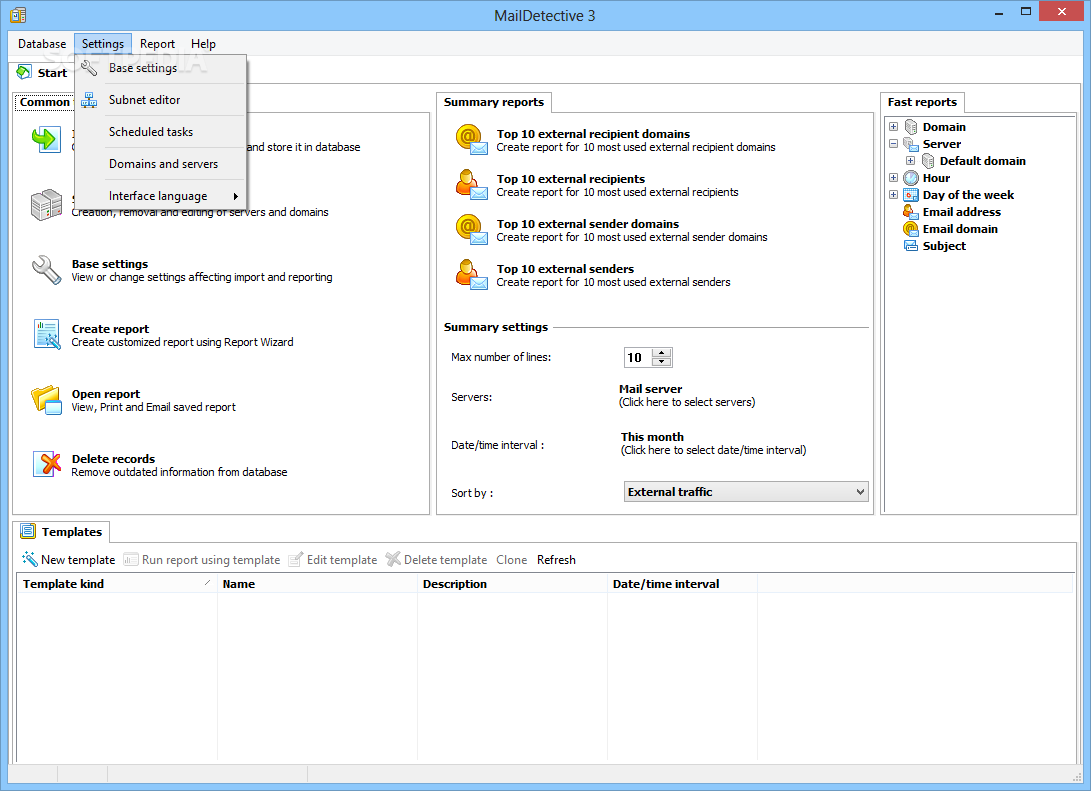The image size is (1091, 791).
Task: Decrease the Max number of lines value
Action: 662,362
